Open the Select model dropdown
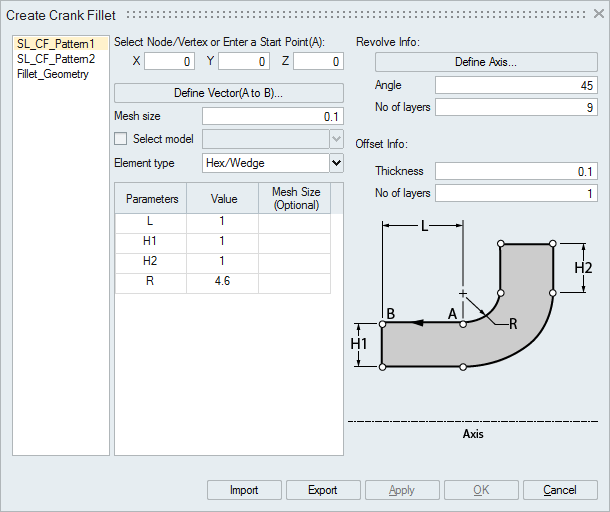Screen dimensions: 610x512 (273, 139)
